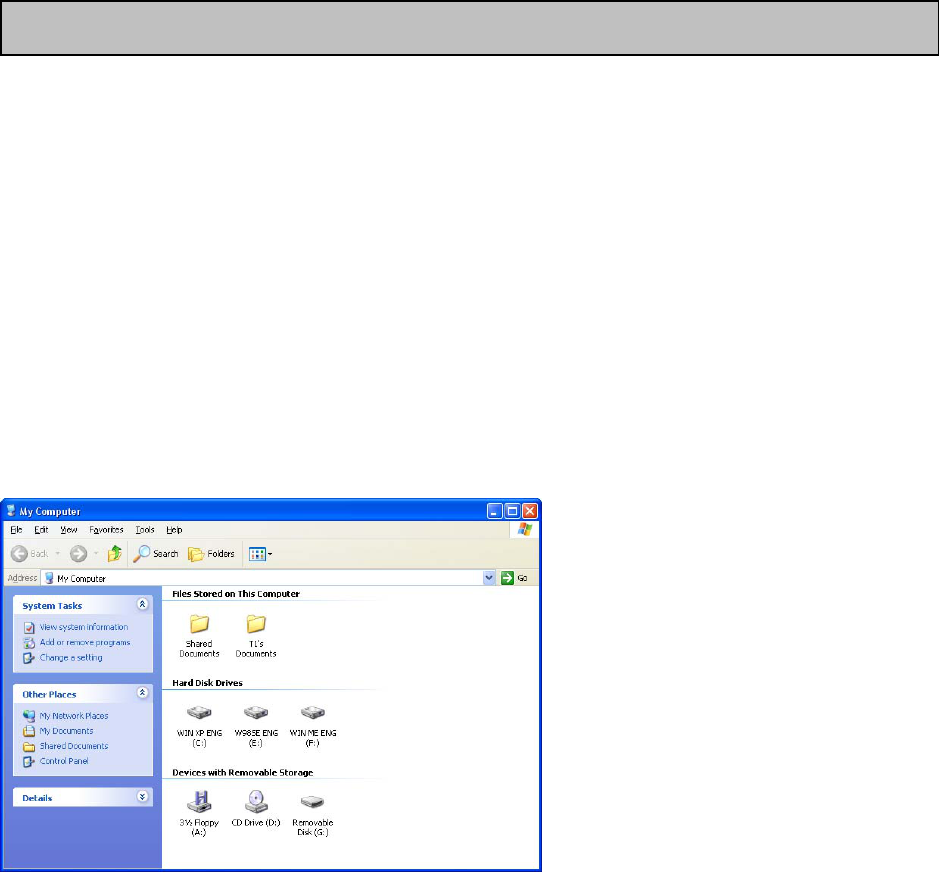The image size is (939, 872).
Task: Toggle the Folders pane button
Action: tap(211, 554)
